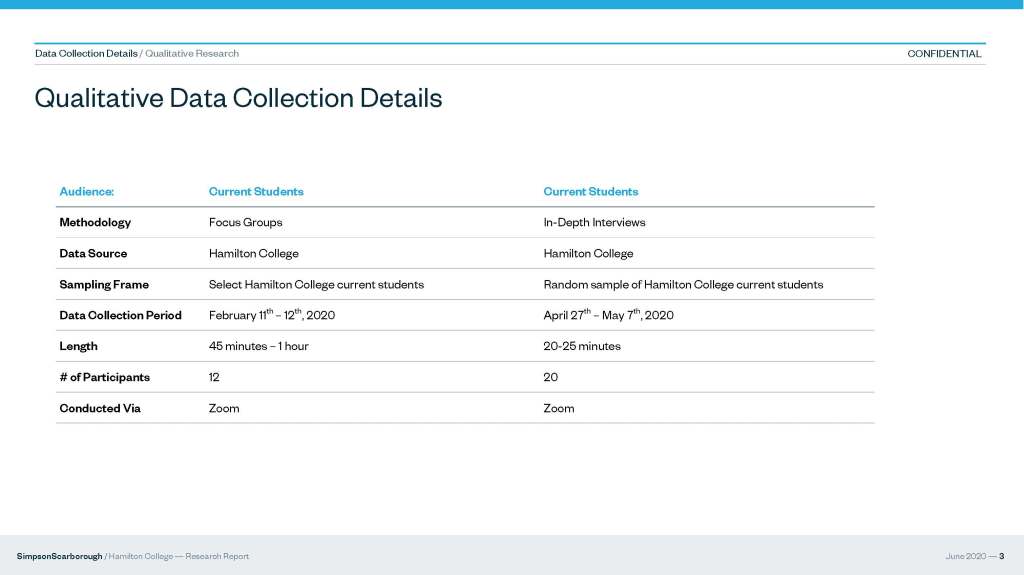The height and width of the screenshot is (575, 1024).
Task: Click the April 27th – May 7th date cell
Action: coord(608,315)
